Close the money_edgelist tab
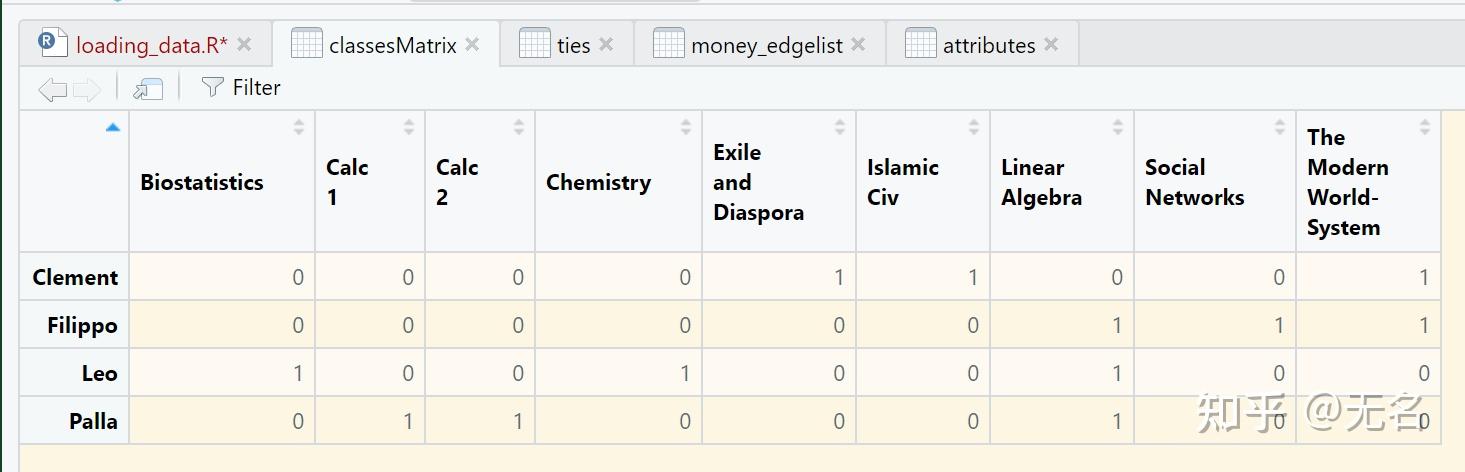1465x472 pixels. [858, 45]
